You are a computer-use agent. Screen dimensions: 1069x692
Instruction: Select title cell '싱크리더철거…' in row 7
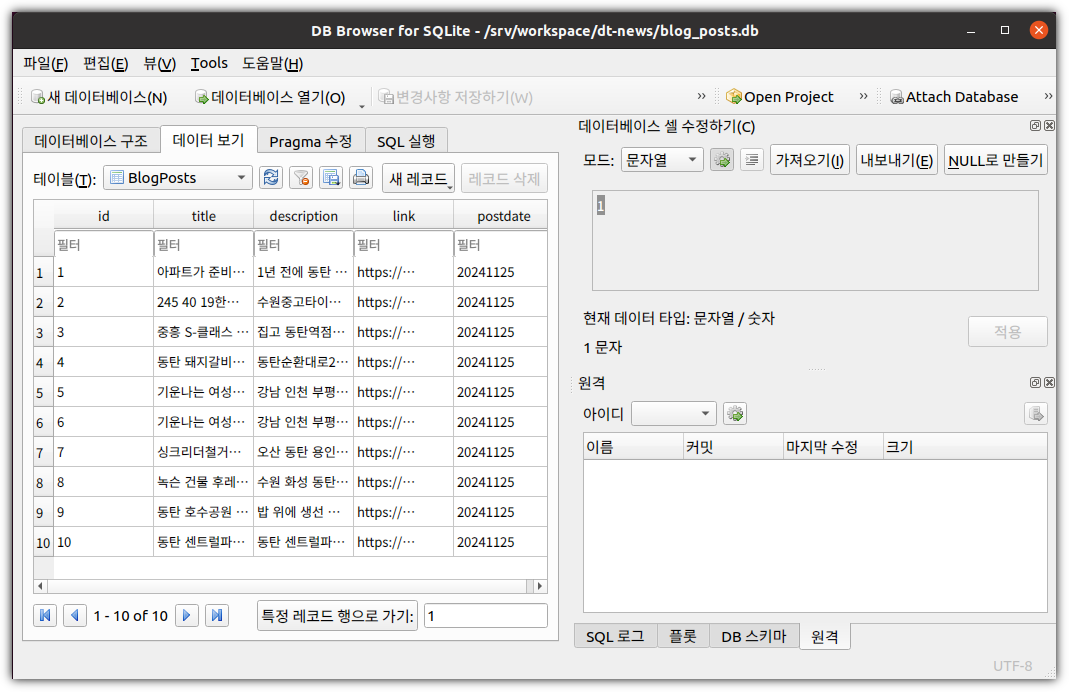tap(204, 452)
